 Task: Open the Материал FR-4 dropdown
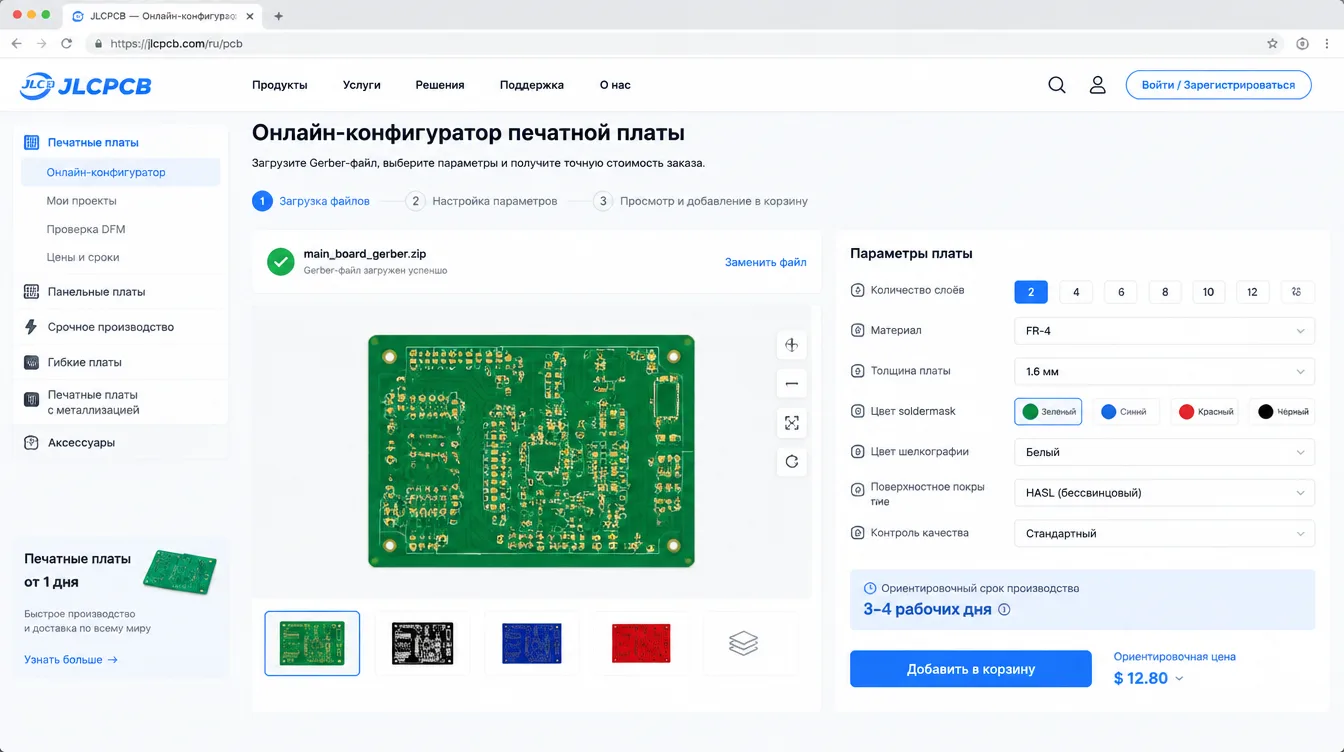point(1164,331)
